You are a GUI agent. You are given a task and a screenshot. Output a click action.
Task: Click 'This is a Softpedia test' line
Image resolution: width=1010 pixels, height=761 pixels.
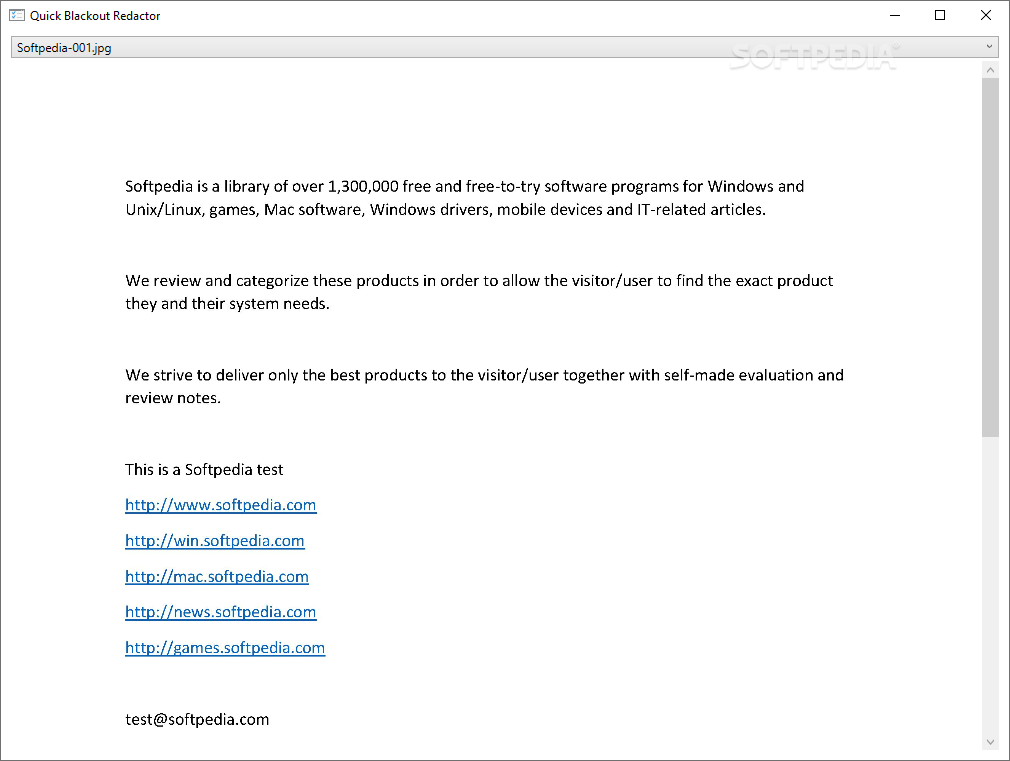point(204,470)
